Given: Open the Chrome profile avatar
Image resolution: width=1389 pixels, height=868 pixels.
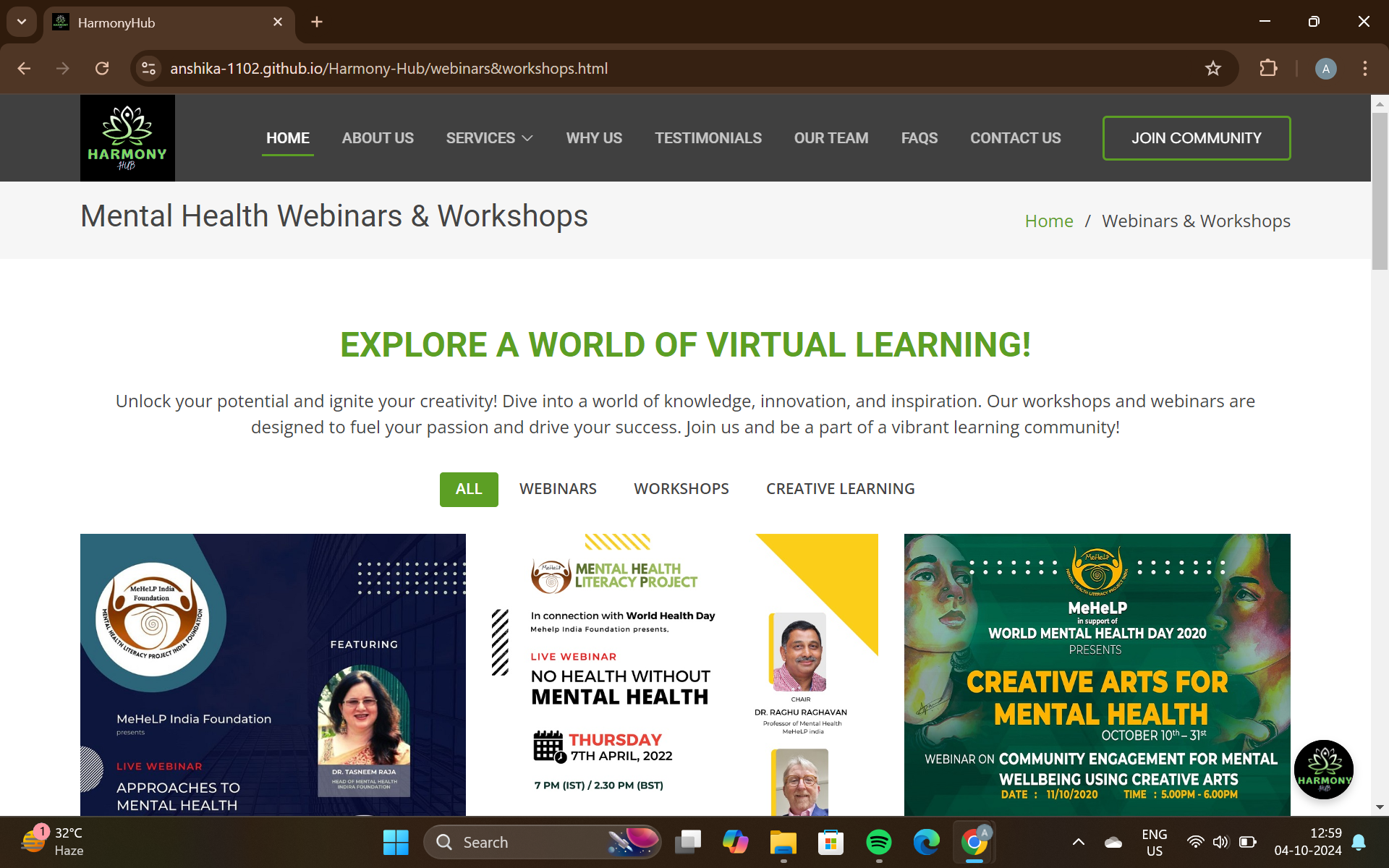Looking at the screenshot, I should point(1325,69).
